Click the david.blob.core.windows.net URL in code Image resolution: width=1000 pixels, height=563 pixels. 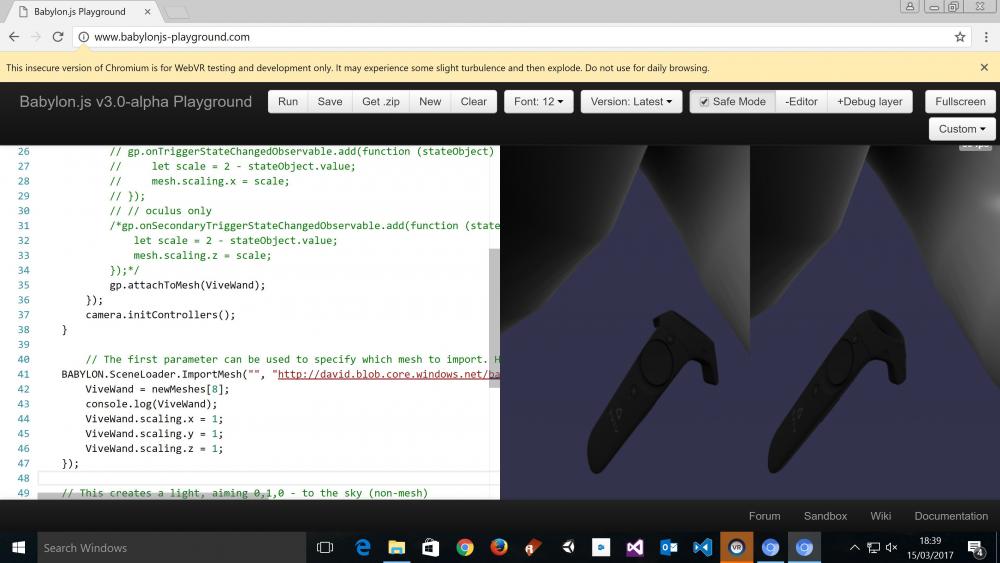pyautogui.click(x=388, y=374)
